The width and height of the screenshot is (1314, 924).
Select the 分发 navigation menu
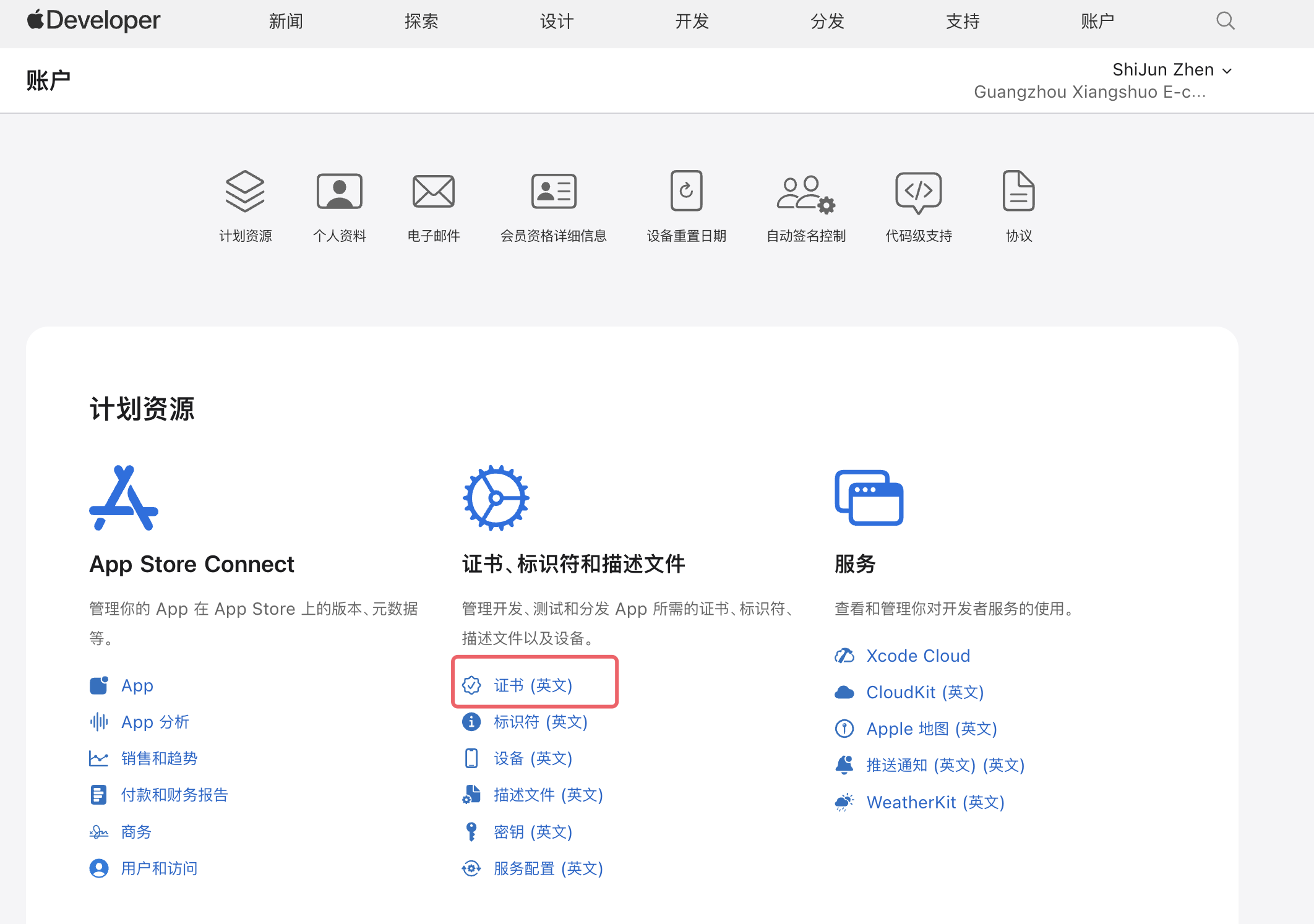click(x=827, y=22)
